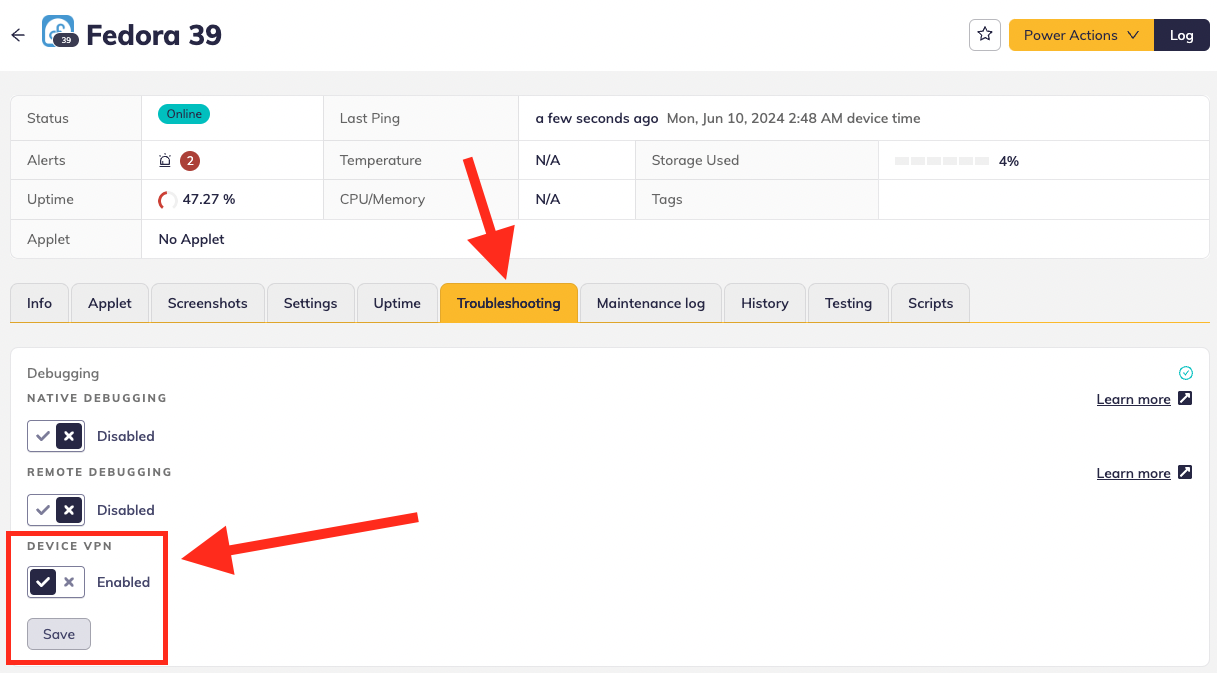Click the alerts alarm bell icon
This screenshot has width=1217, height=673.
165,160
